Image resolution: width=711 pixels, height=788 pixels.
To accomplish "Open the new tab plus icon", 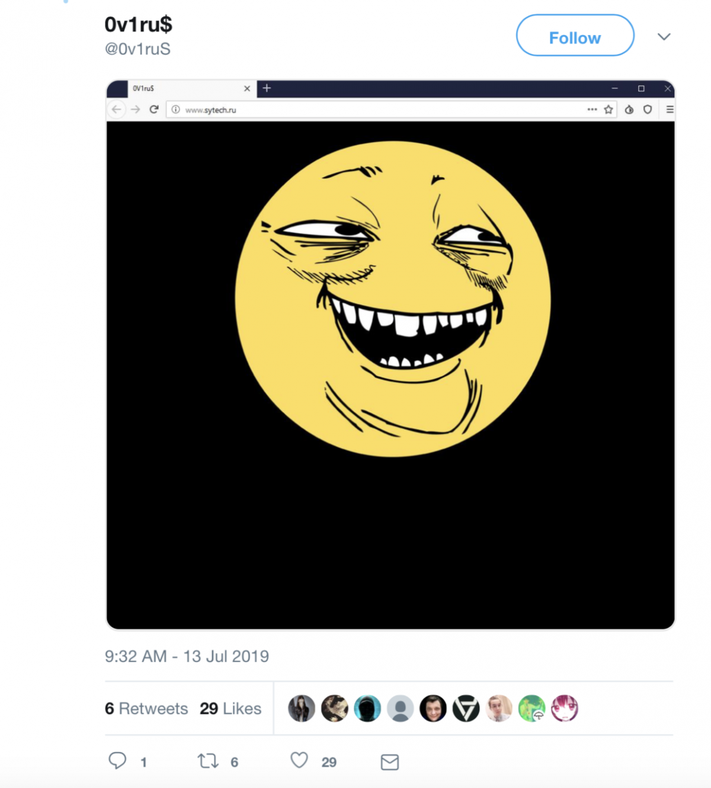I will [267, 88].
